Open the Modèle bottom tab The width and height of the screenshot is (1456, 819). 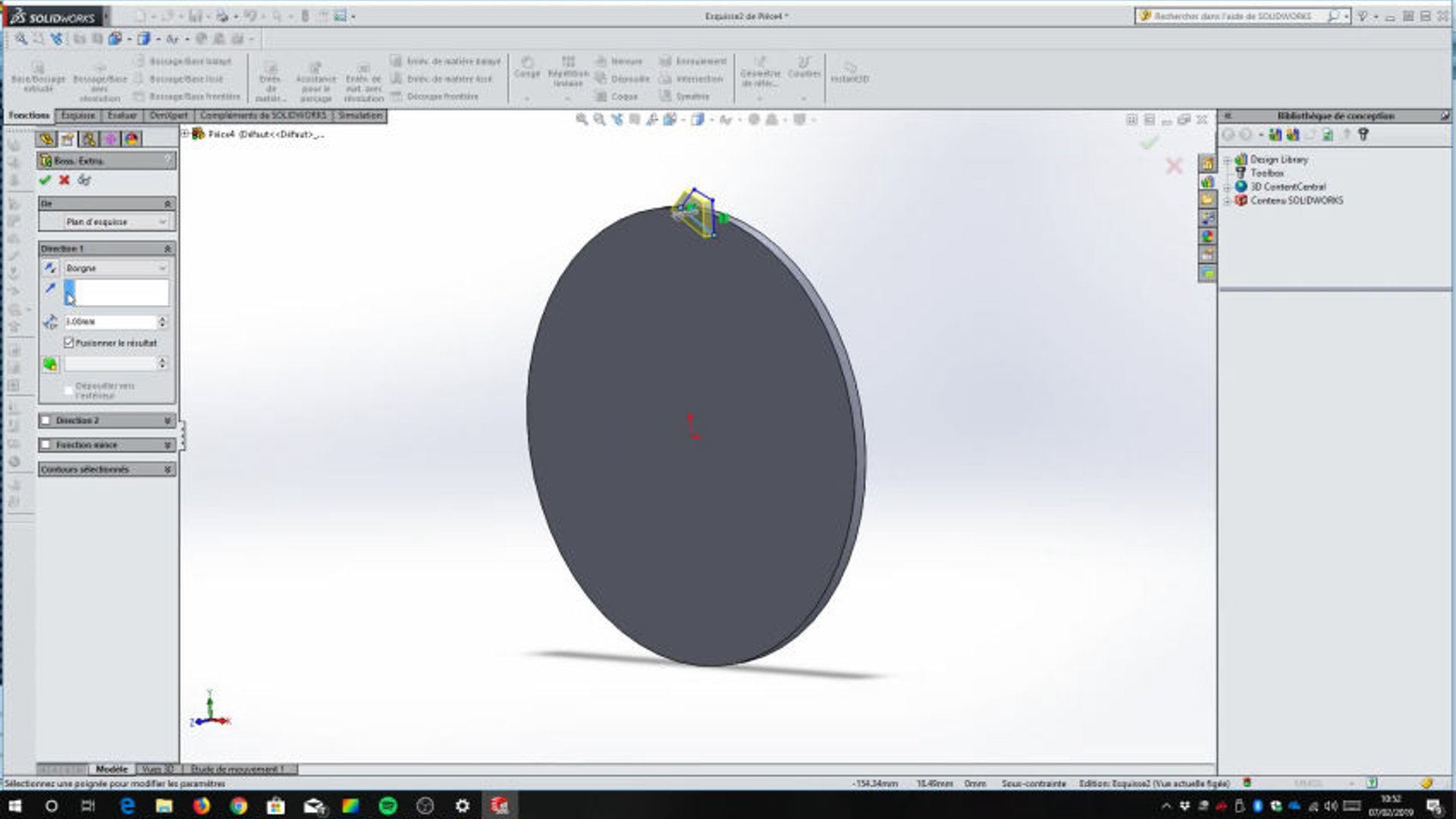coord(111,769)
